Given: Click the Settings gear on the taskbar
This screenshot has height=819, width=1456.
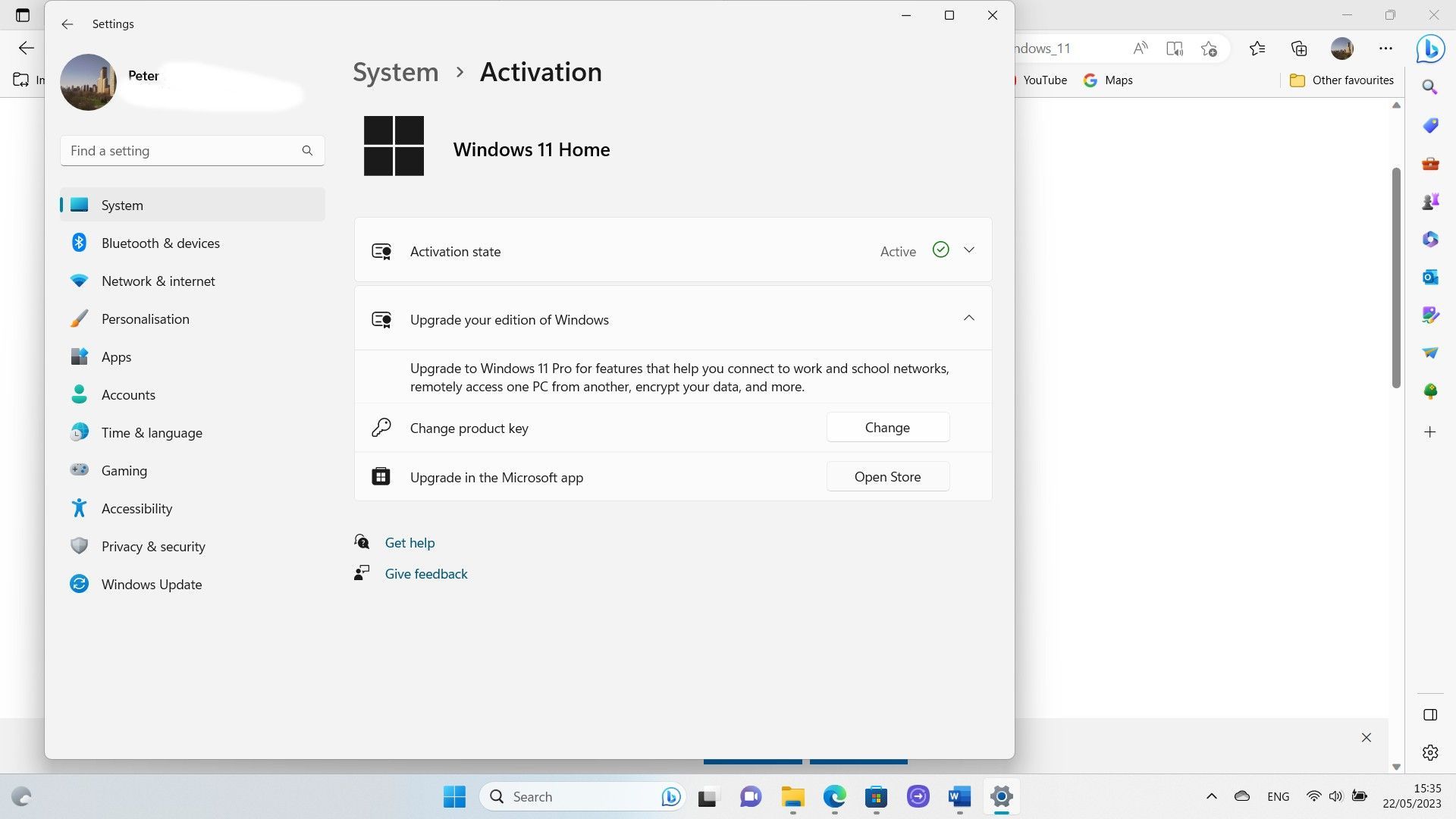Looking at the screenshot, I should [x=1002, y=797].
